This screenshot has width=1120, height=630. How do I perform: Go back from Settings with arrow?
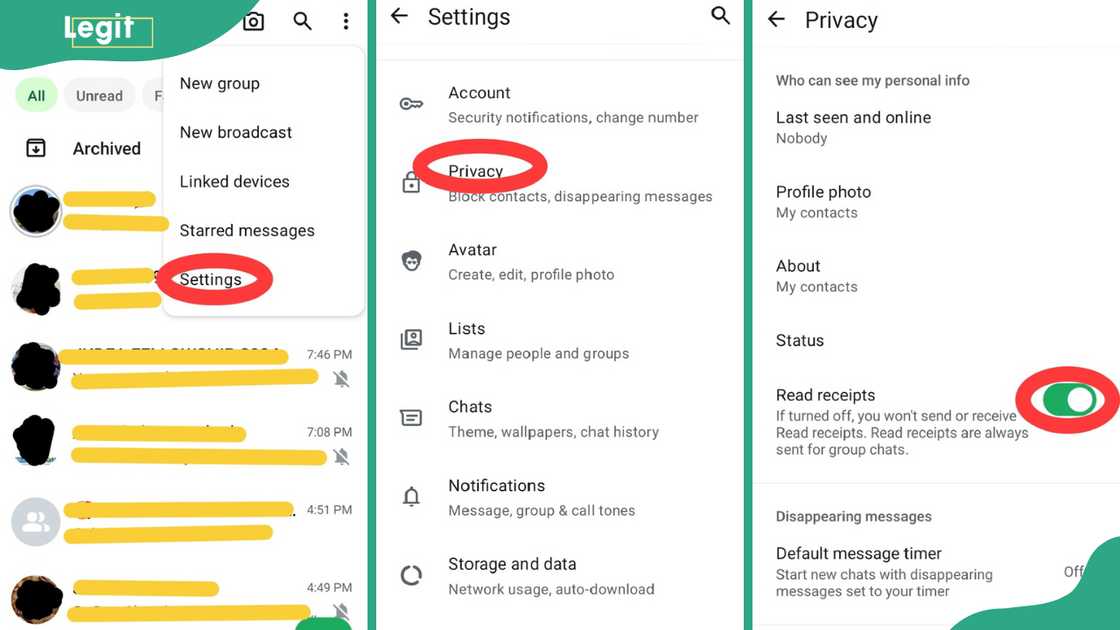click(x=399, y=16)
